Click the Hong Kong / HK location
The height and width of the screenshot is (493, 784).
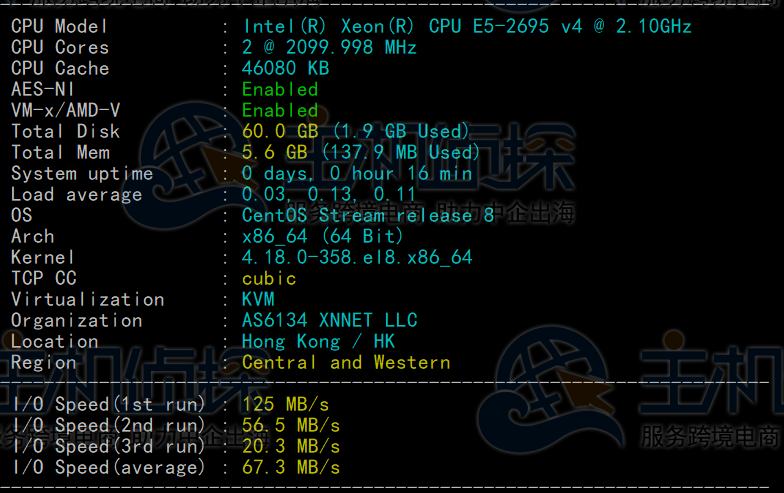[x=318, y=342]
